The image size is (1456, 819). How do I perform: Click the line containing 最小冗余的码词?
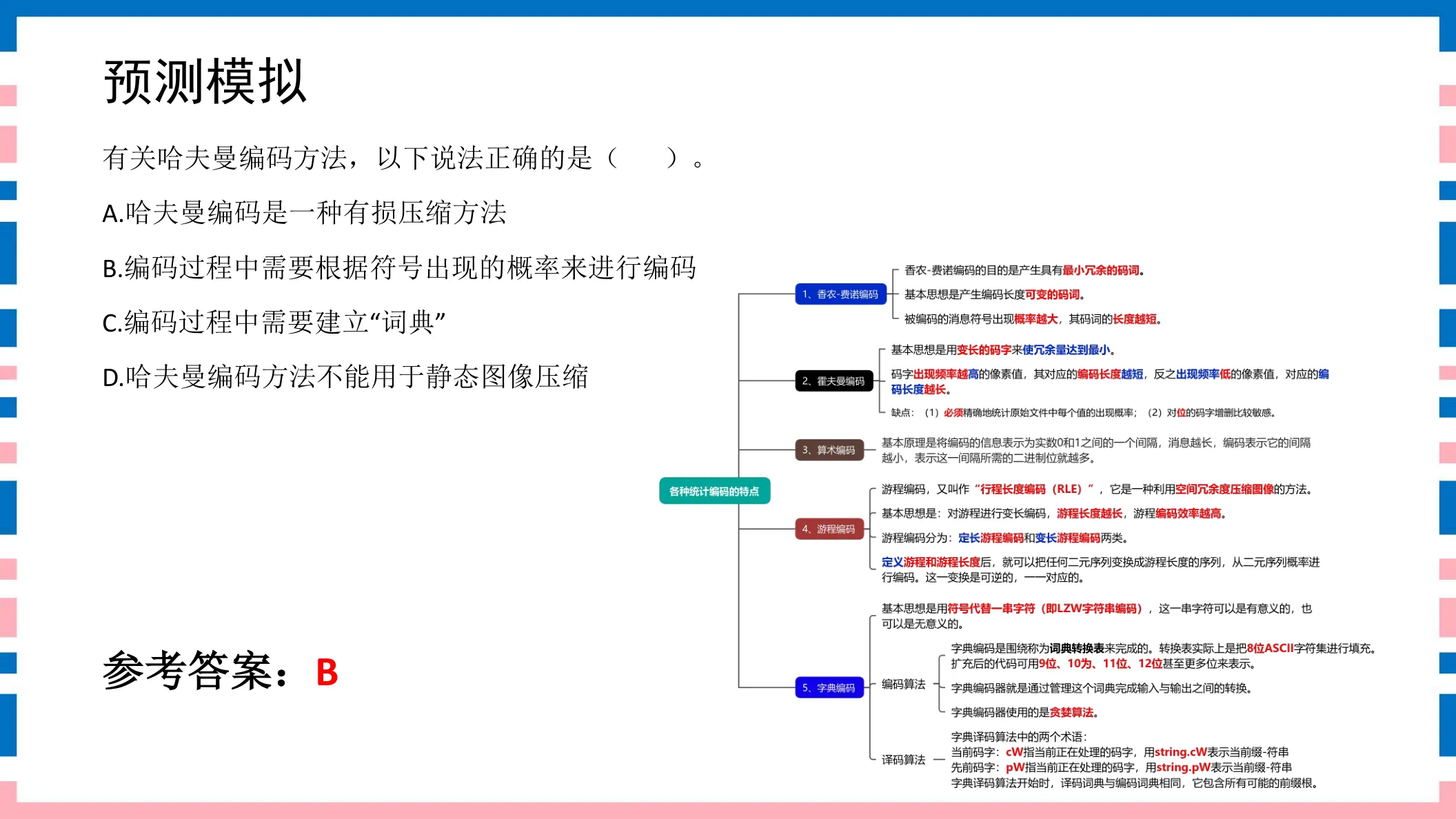tap(1024, 270)
